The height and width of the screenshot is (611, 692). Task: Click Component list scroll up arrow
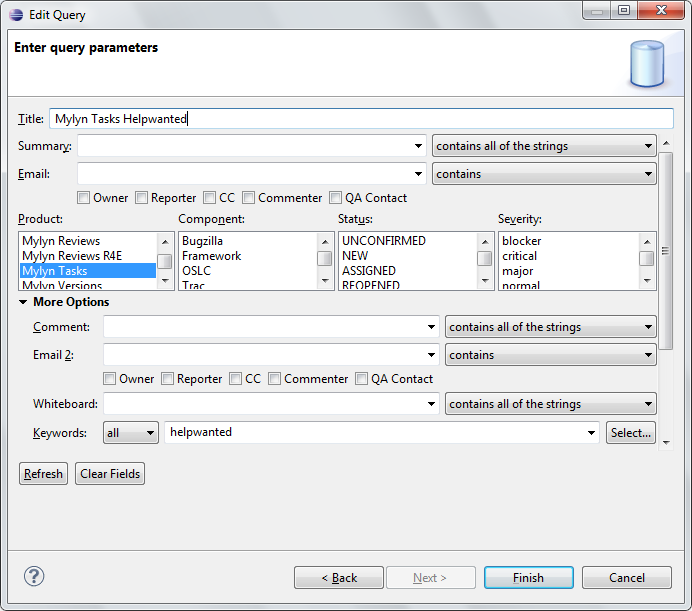tap(325, 241)
